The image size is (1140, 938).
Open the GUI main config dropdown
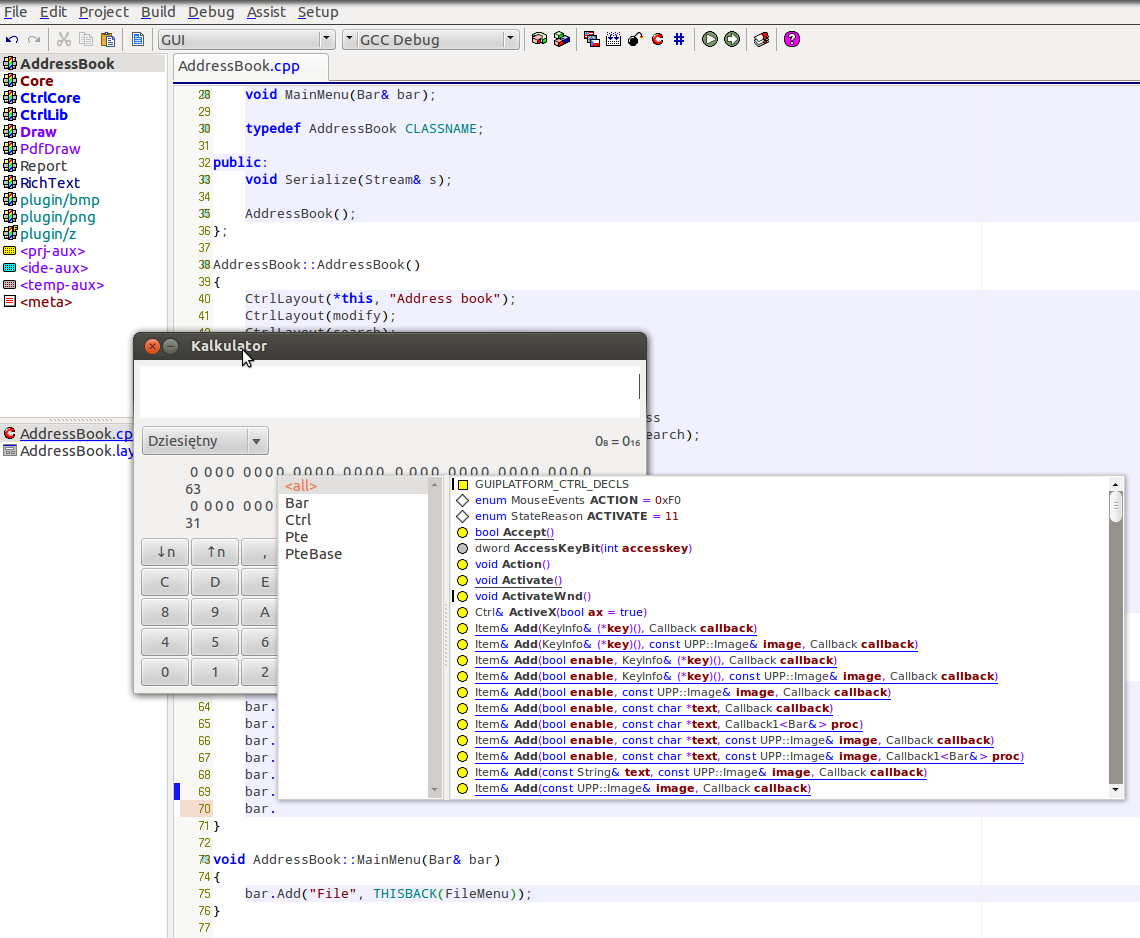click(x=326, y=40)
